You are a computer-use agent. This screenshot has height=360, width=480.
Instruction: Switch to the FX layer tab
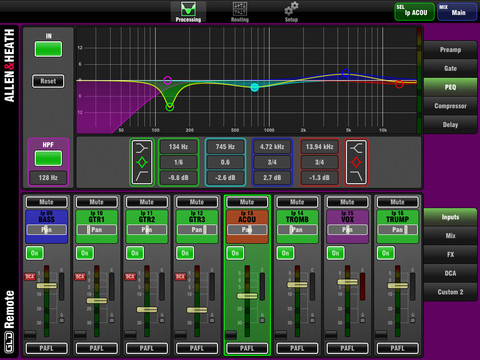click(450, 254)
